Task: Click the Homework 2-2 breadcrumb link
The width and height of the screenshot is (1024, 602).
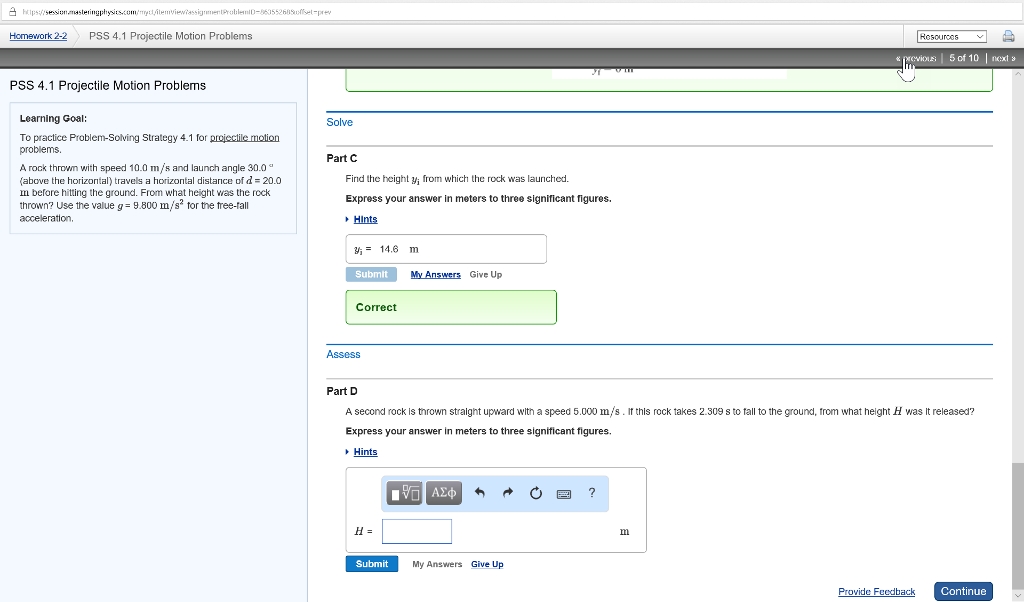Action: point(38,36)
